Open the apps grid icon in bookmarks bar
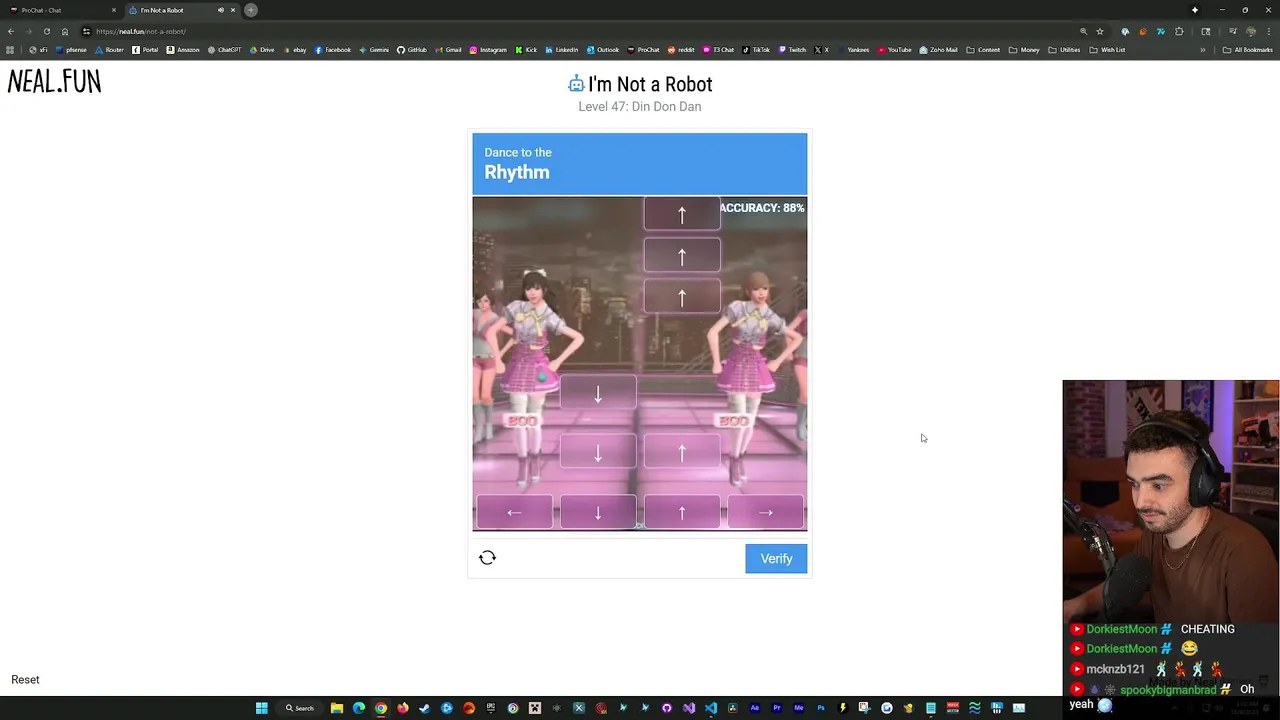Image resolution: width=1280 pixels, height=720 pixels. click(x=10, y=50)
